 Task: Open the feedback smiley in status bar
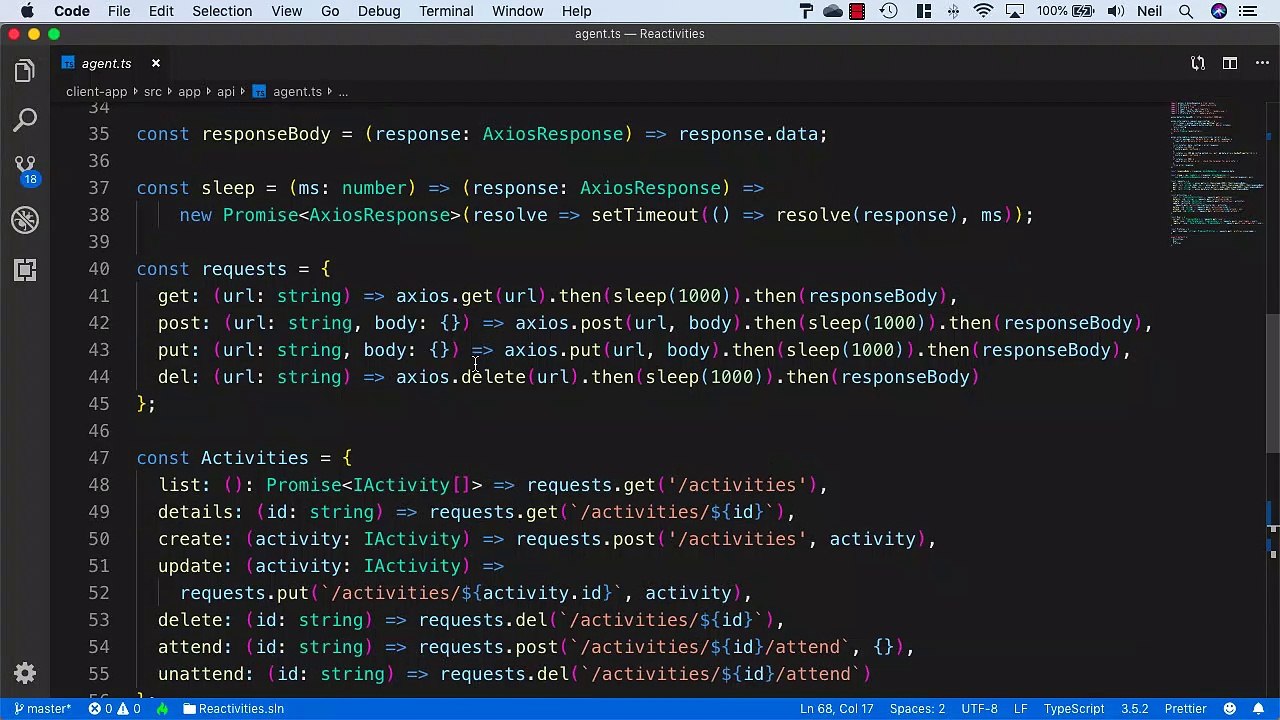coord(1230,709)
